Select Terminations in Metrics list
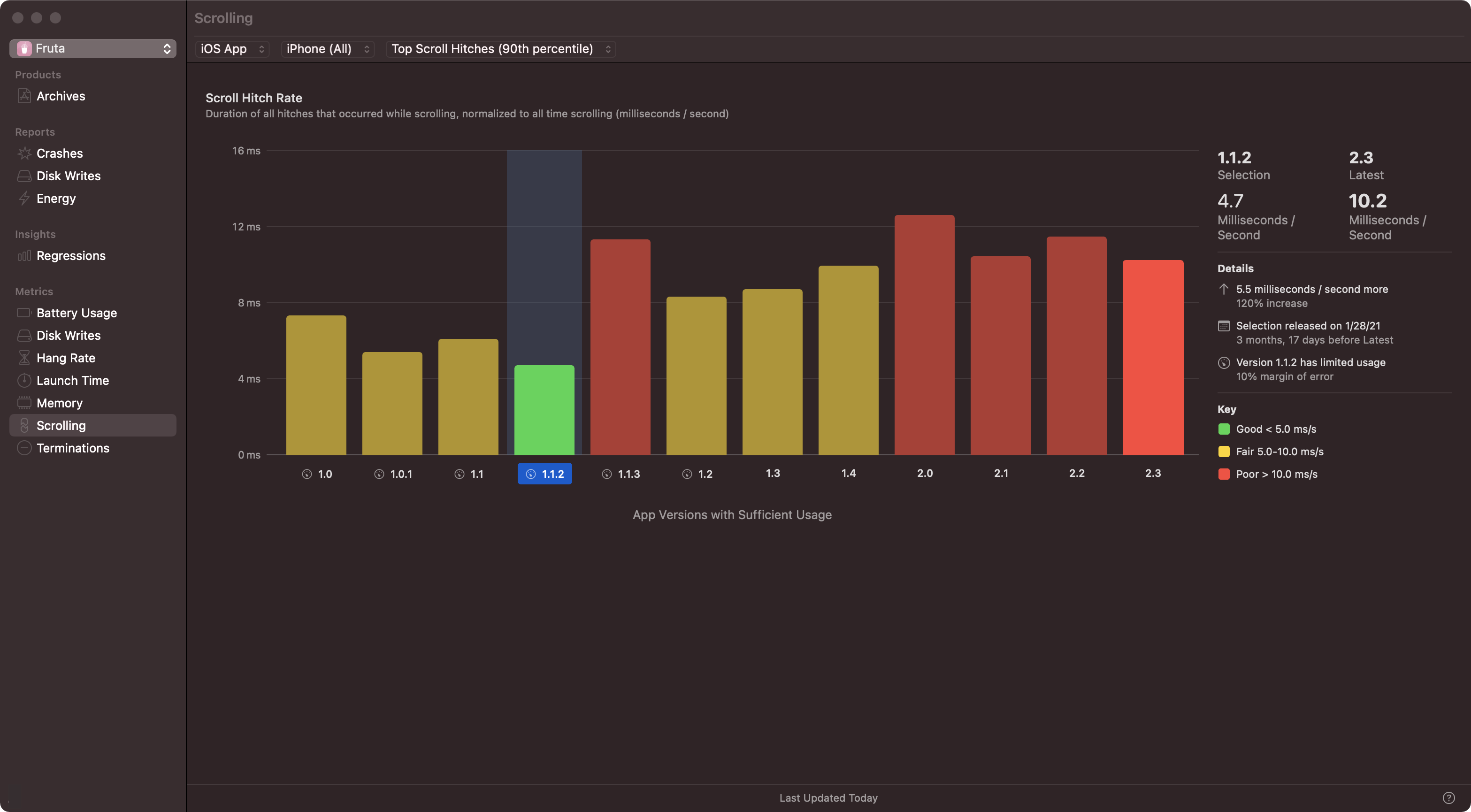1471x812 pixels. [x=73, y=448]
